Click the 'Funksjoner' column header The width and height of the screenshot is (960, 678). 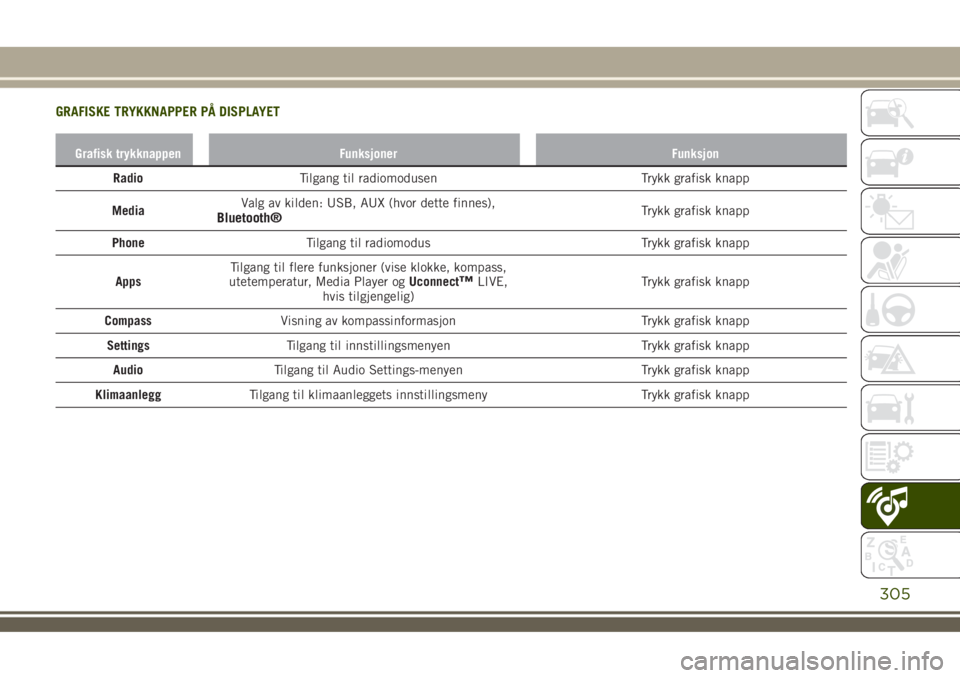pyautogui.click(x=364, y=149)
